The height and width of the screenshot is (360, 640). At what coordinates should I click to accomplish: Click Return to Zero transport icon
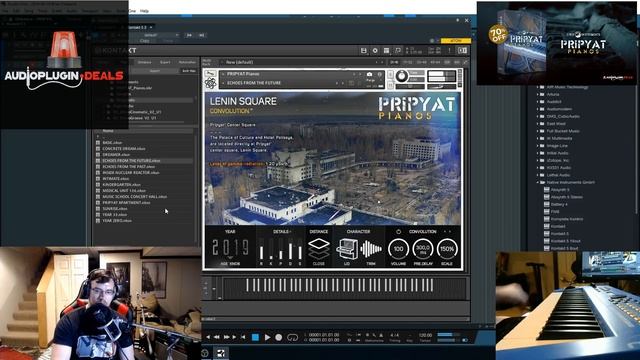pos(243,337)
